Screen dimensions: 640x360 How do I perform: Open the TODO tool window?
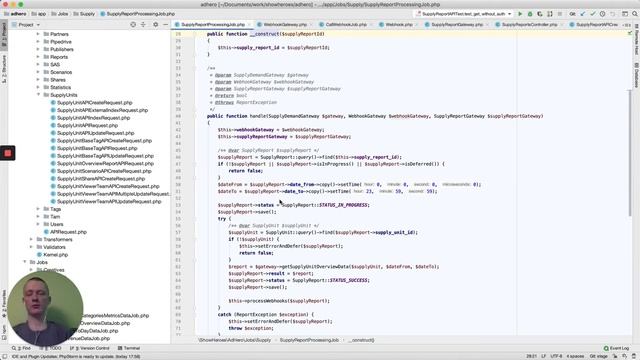[x=52, y=348]
